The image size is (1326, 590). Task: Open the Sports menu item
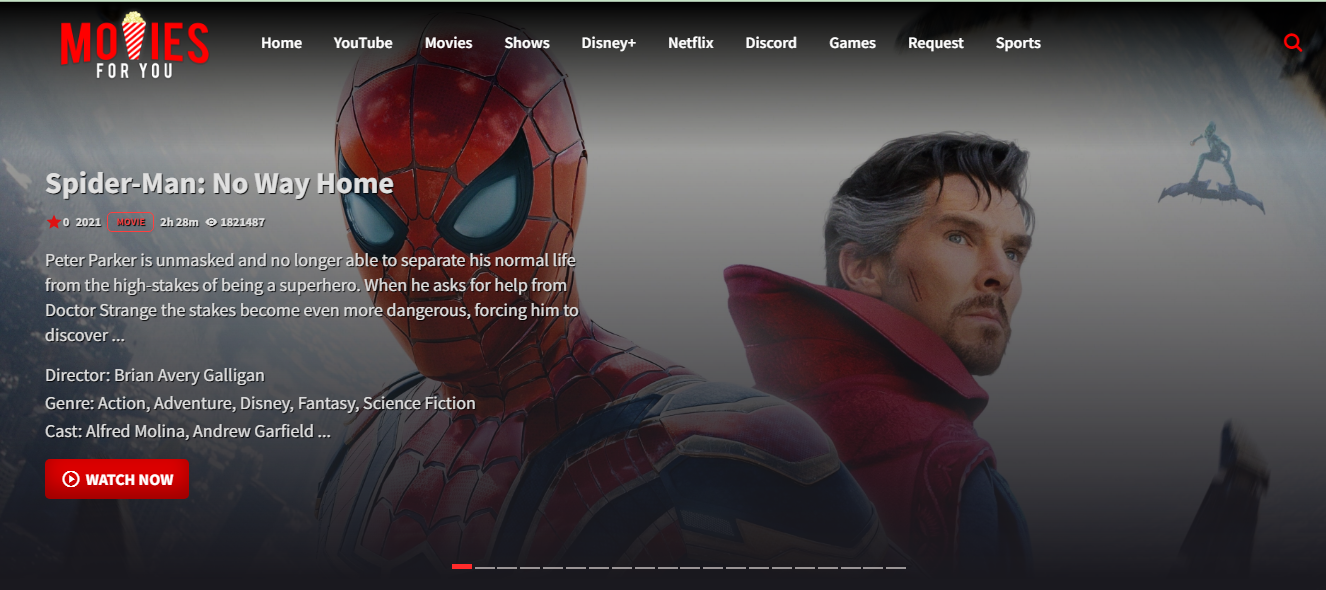click(1018, 43)
